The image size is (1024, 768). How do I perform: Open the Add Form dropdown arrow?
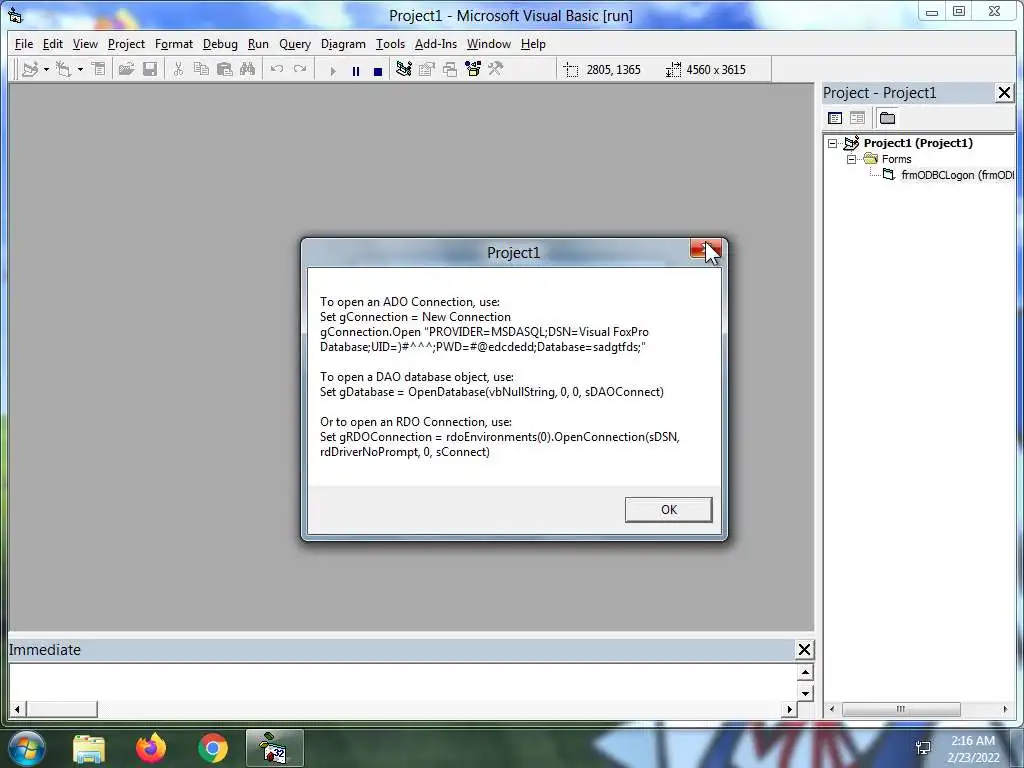80,69
